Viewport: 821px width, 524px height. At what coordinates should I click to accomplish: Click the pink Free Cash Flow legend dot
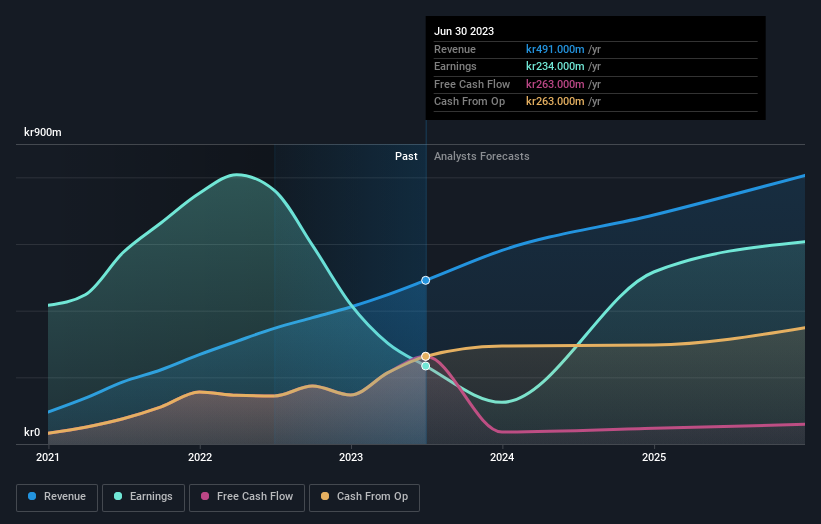pyautogui.click(x=205, y=496)
